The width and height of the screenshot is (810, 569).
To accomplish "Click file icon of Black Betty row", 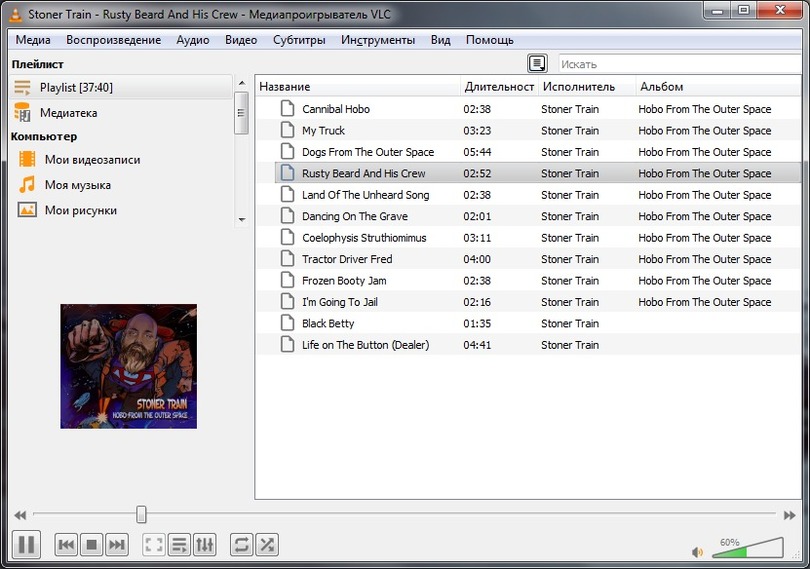I will 287,323.
